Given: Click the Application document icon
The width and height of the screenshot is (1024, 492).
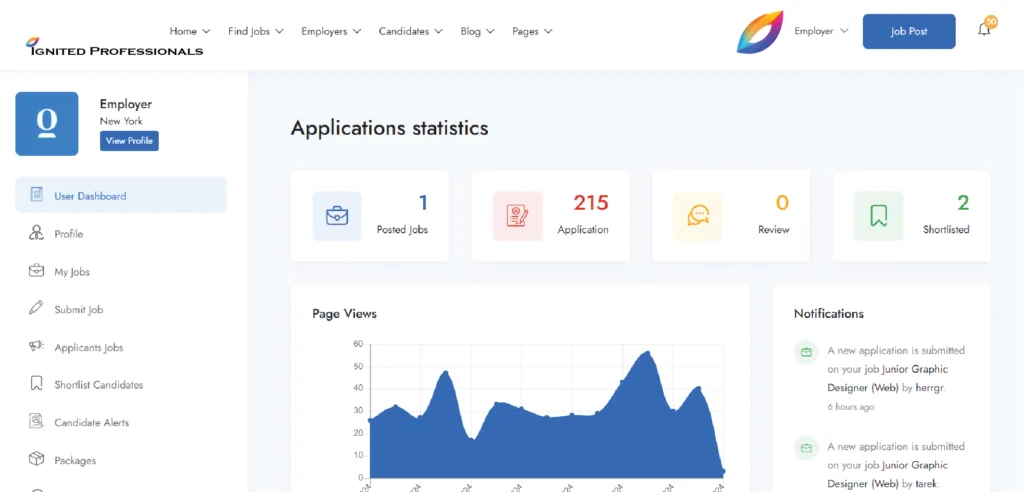Looking at the screenshot, I should [517, 216].
